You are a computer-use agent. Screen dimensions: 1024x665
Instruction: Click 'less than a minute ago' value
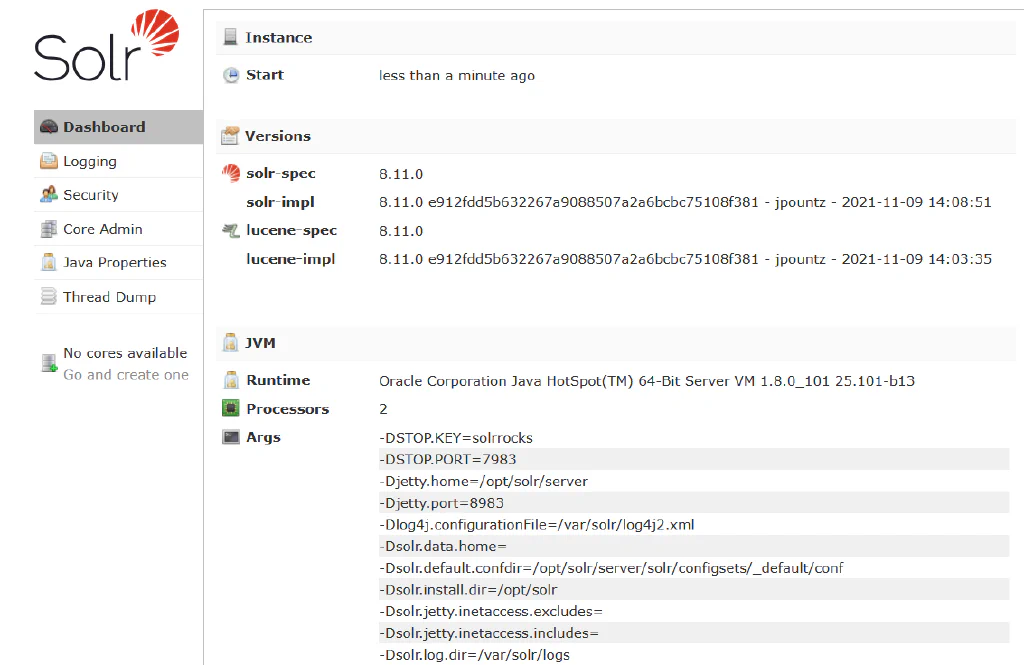tap(457, 76)
